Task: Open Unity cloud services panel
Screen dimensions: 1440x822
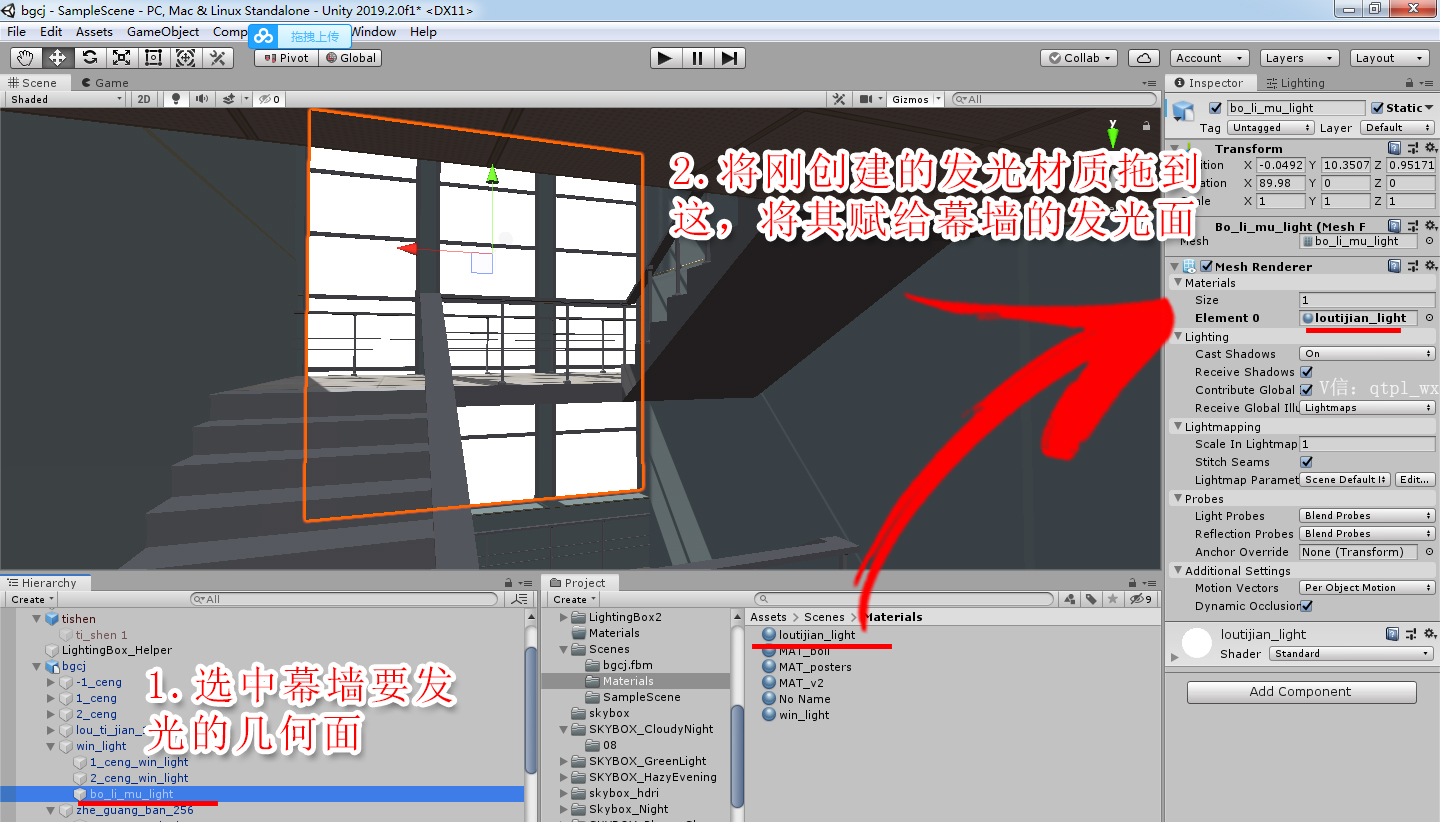Action: tap(1143, 57)
